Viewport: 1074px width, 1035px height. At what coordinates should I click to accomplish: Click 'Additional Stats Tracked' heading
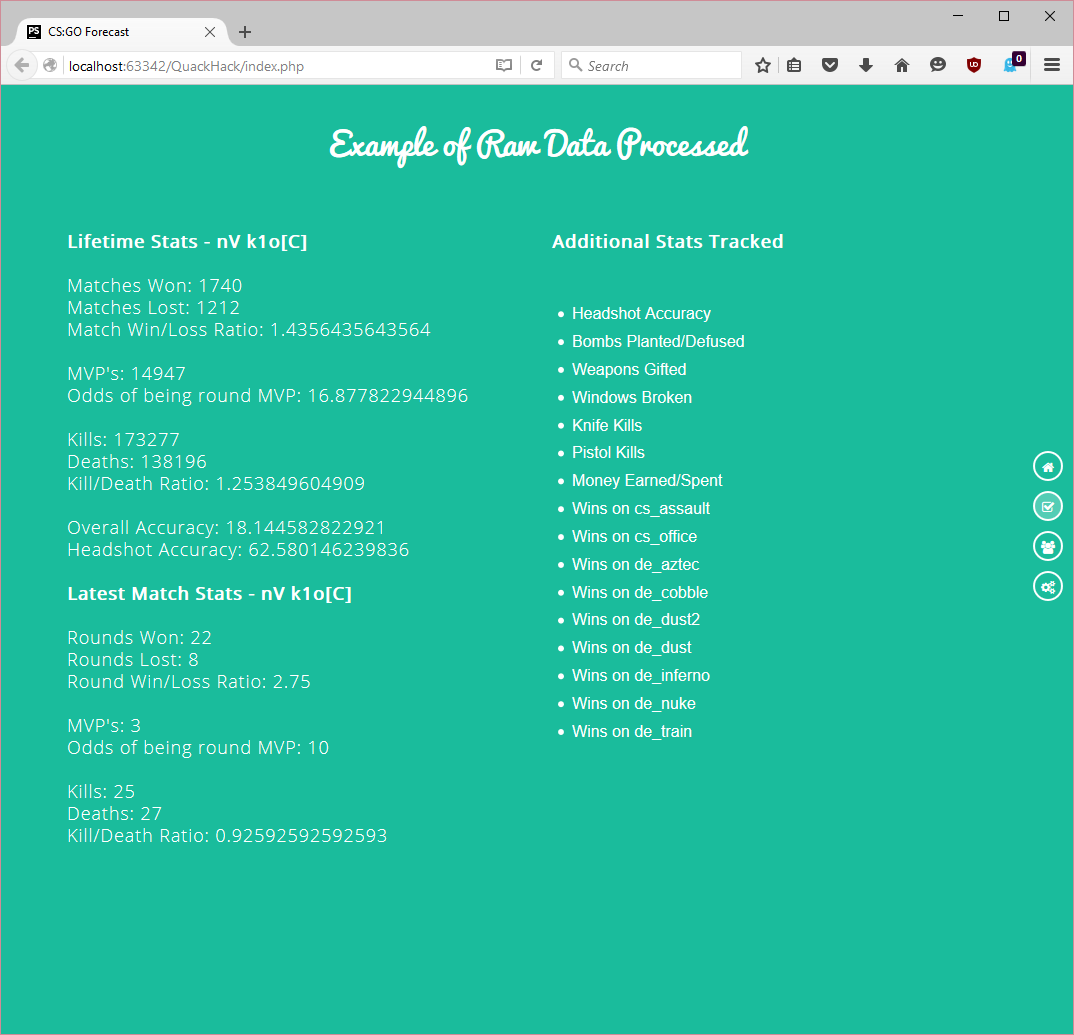[668, 242]
